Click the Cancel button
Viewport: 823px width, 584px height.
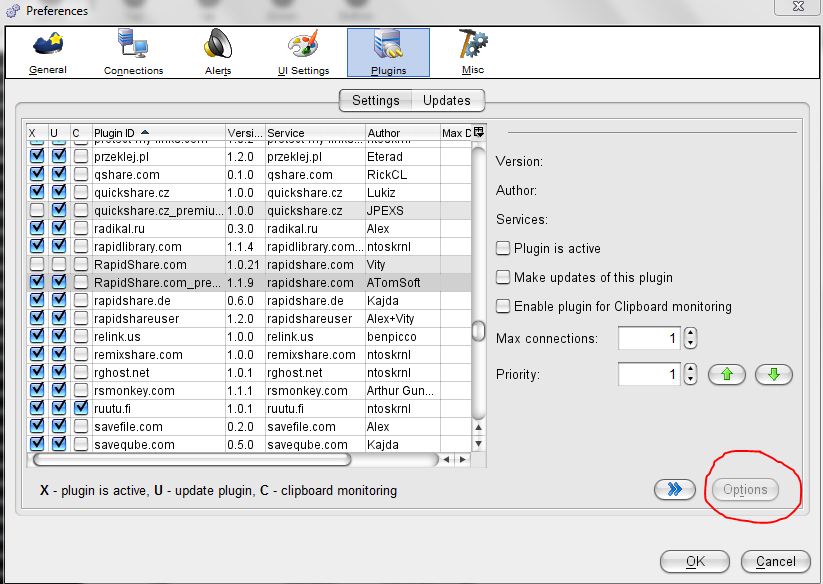(x=776, y=561)
